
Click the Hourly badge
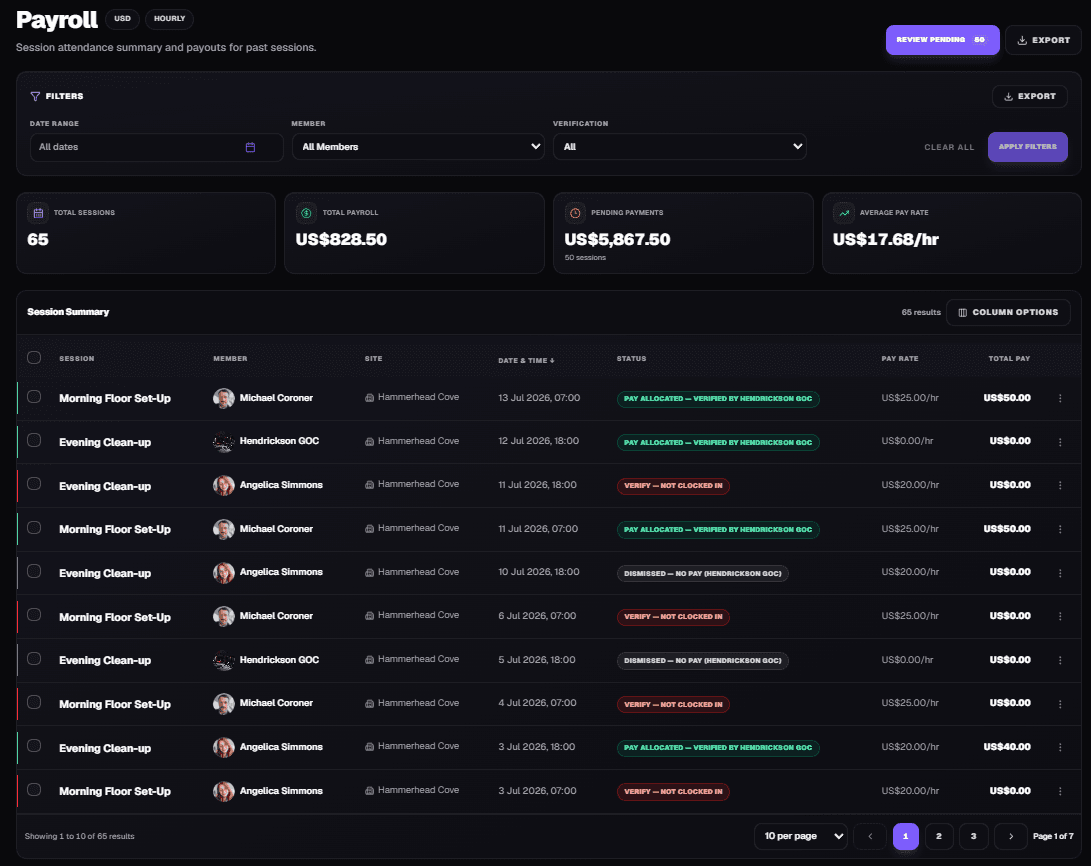click(169, 19)
